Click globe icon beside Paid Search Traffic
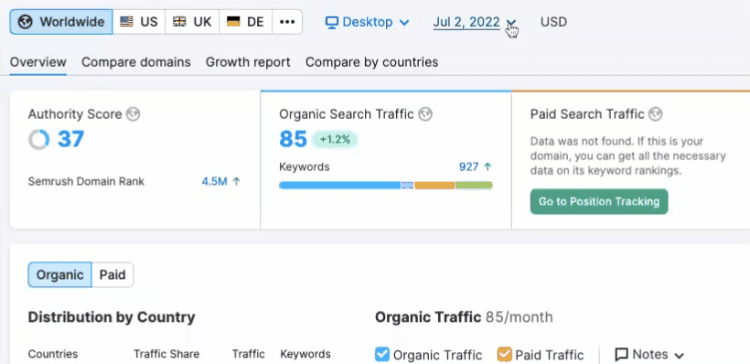The width and height of the screenshot is (750, 364). pos(656,114)
